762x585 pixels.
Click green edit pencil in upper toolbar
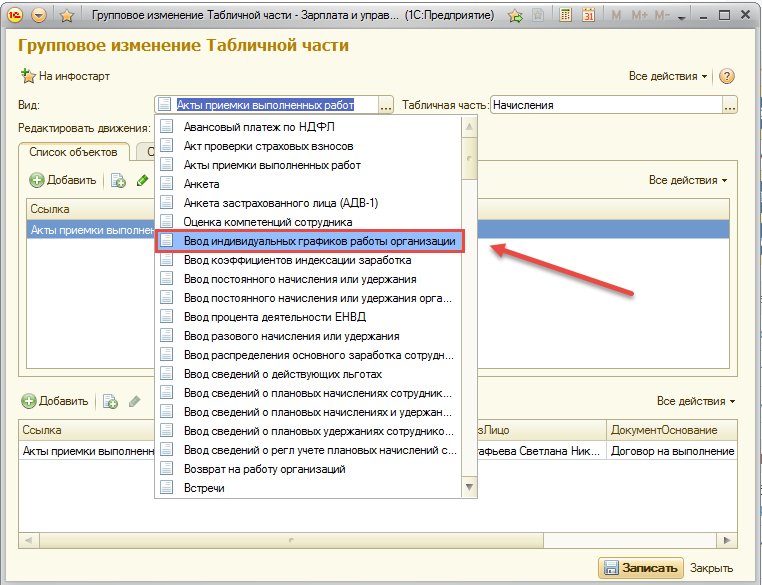(142, 181)
